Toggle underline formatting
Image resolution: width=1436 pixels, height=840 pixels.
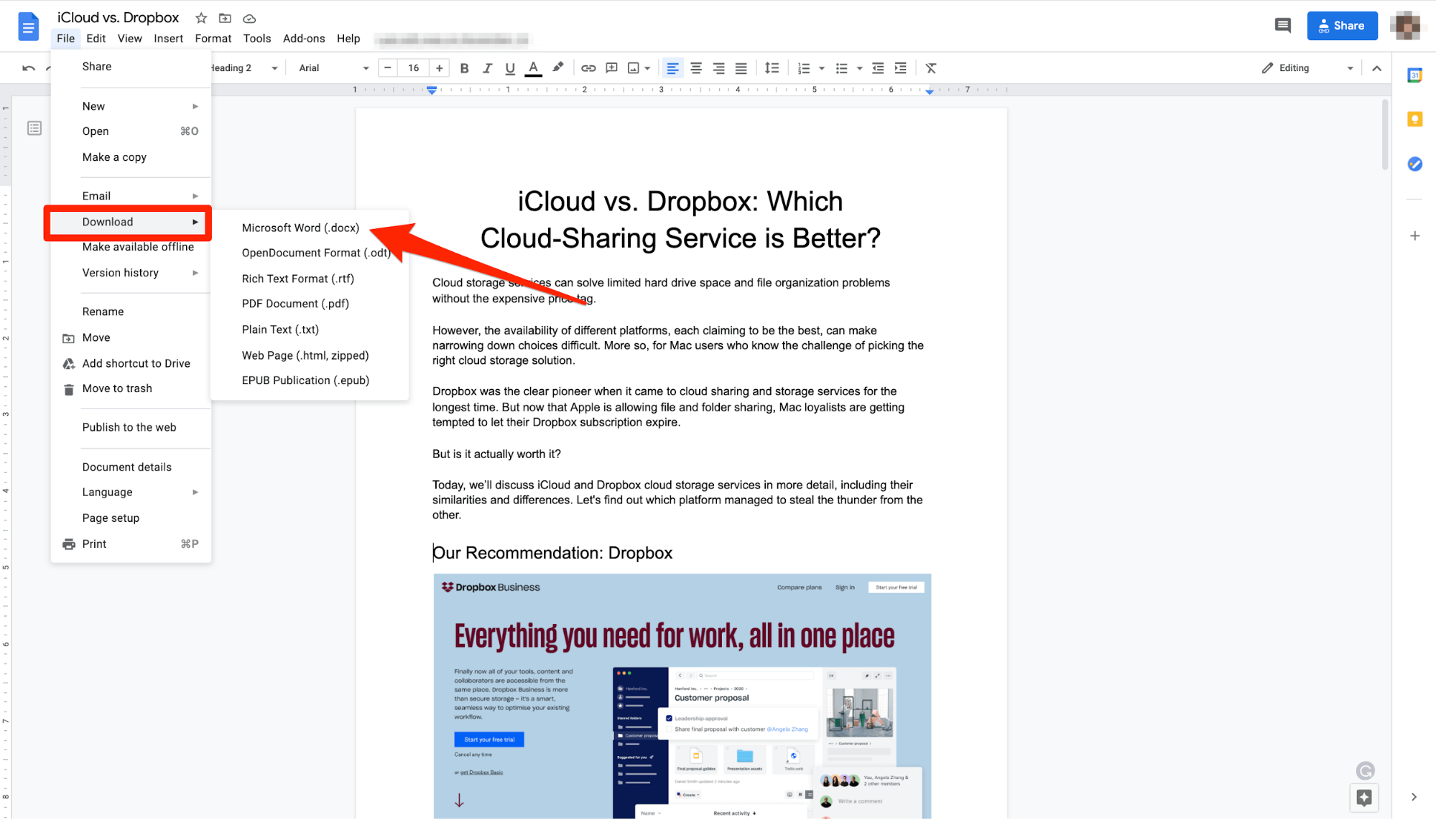tap(510, 67)
